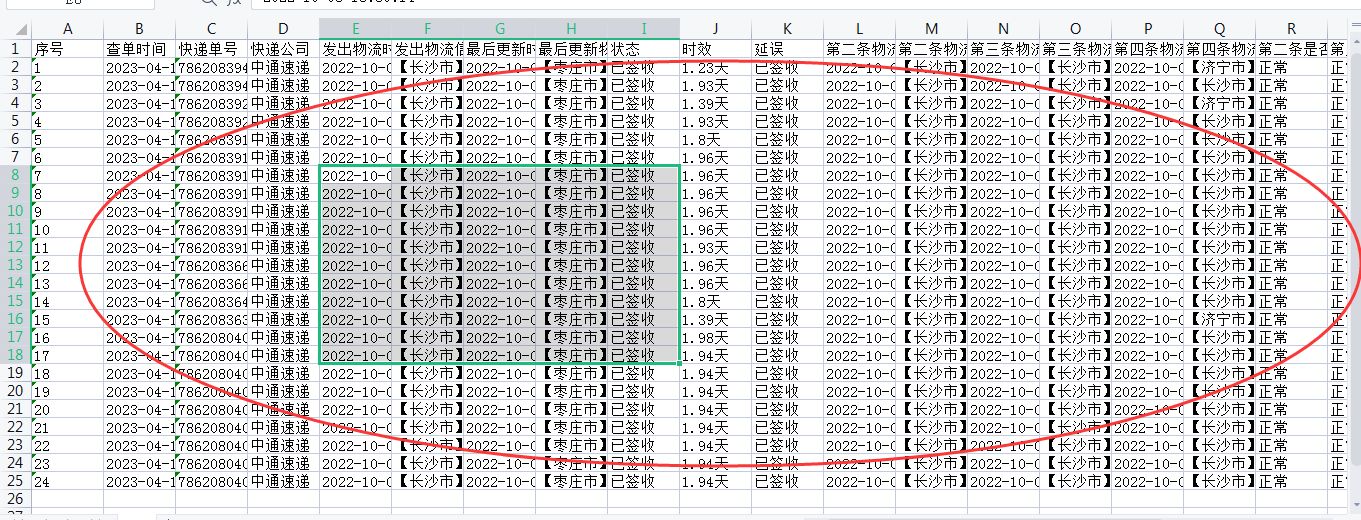Select row 8 header number

point(16,175)
